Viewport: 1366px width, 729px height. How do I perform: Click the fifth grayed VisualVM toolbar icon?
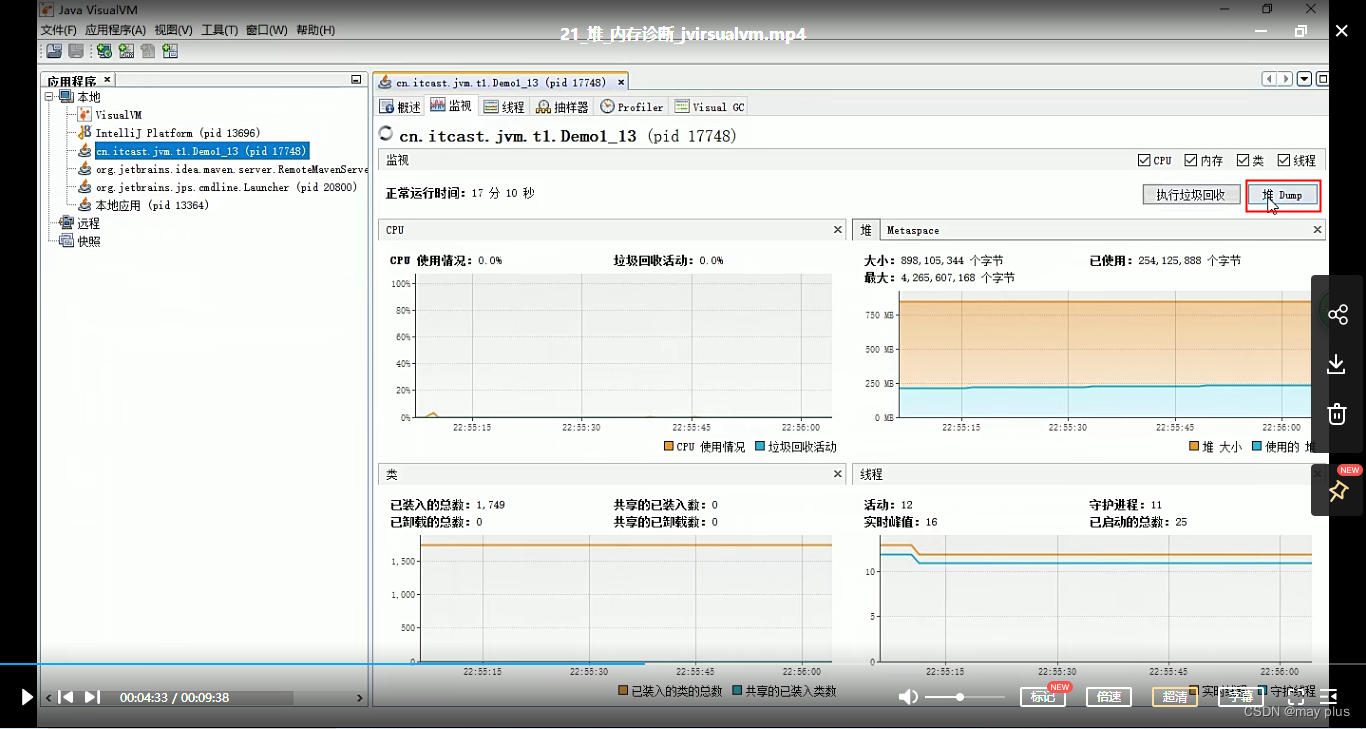[x=148, y=51]
